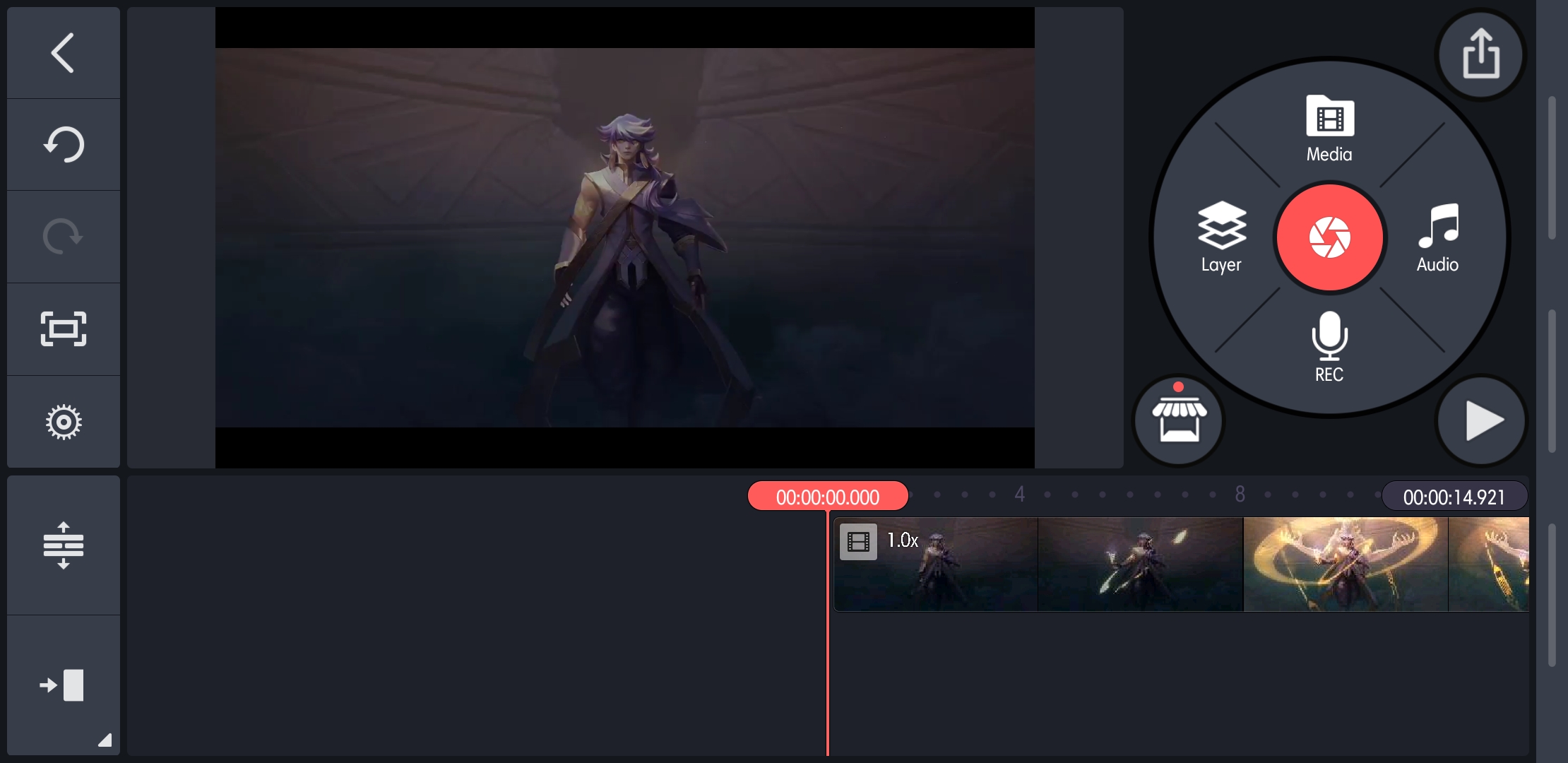Select the second dark clip thumbnail

(x=1140, y=564)
